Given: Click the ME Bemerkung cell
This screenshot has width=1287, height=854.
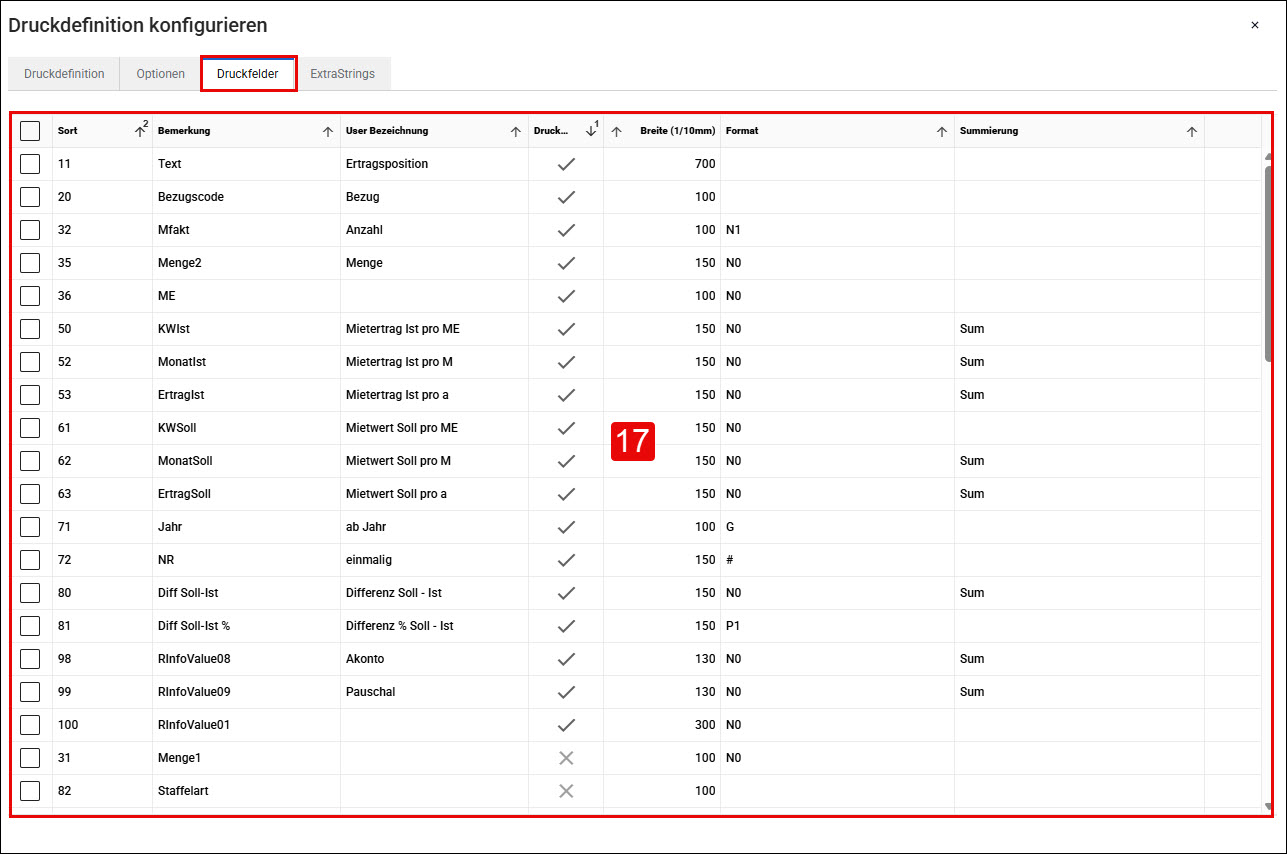Looking at the screenshot, I should (x=246, y=296).
